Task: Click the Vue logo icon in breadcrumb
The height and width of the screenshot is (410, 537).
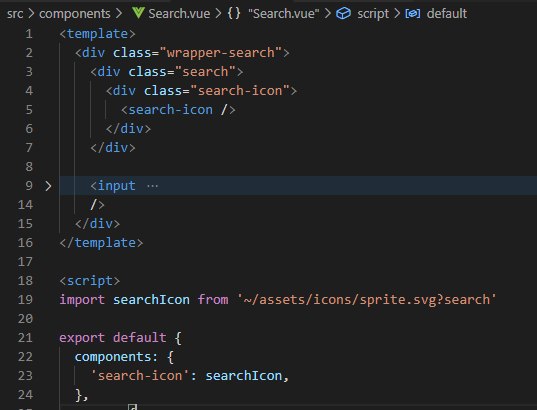Action: pos(138,13)
